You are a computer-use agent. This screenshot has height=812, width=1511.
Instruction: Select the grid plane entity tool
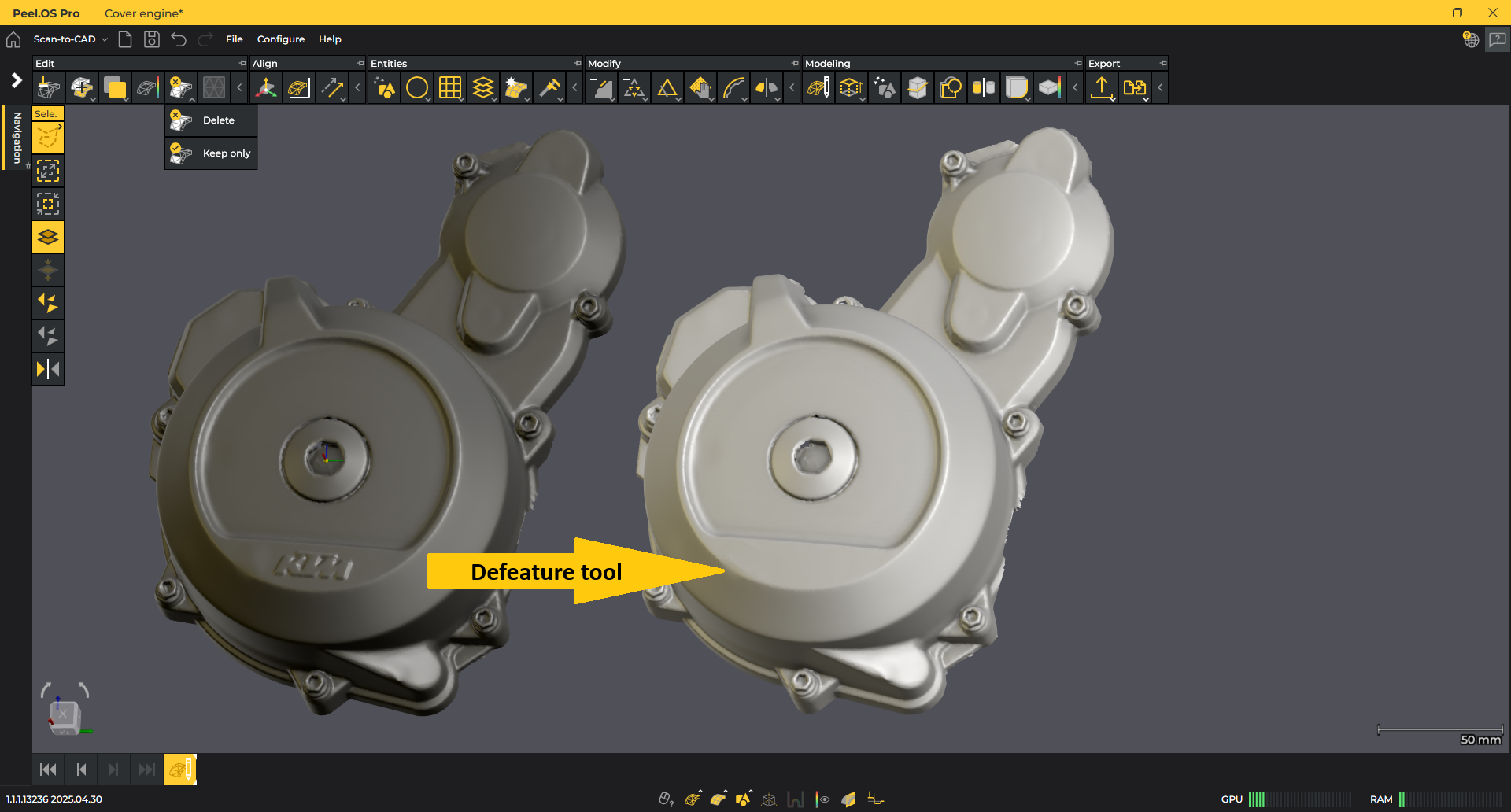[450, 88]
